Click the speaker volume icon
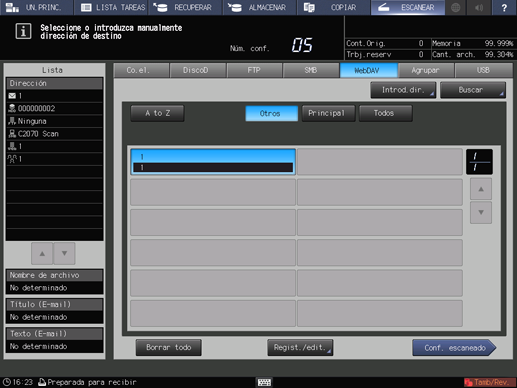517x388 pixels. (479, 7)
